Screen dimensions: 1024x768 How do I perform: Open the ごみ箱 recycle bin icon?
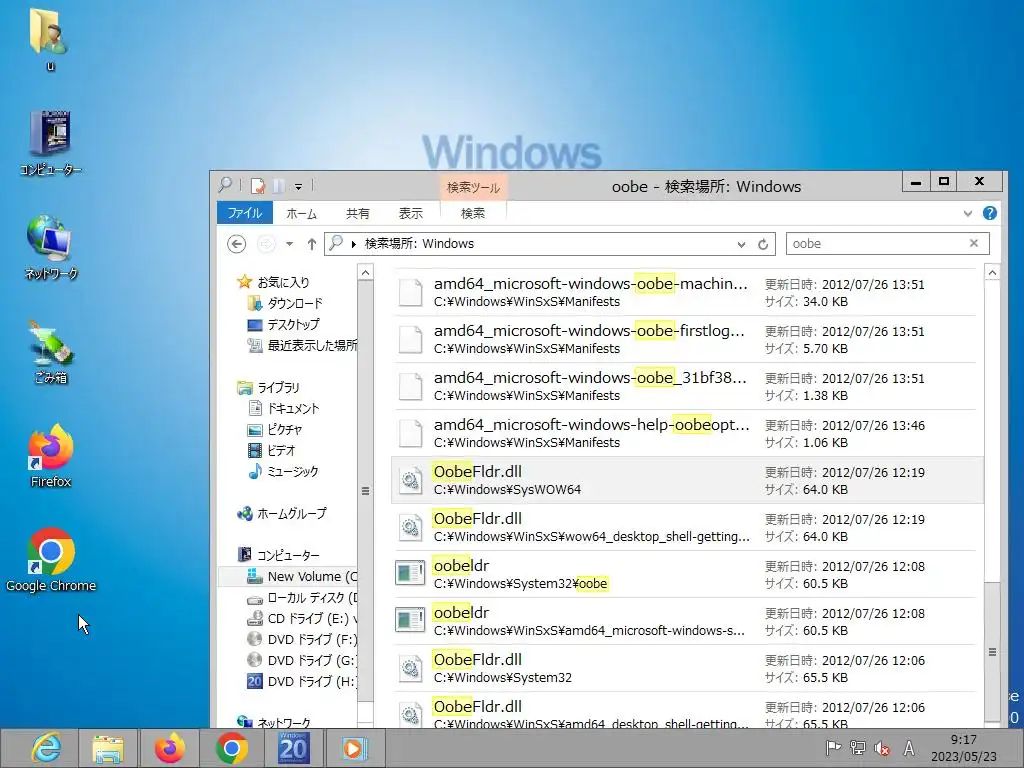pos(51,351)
